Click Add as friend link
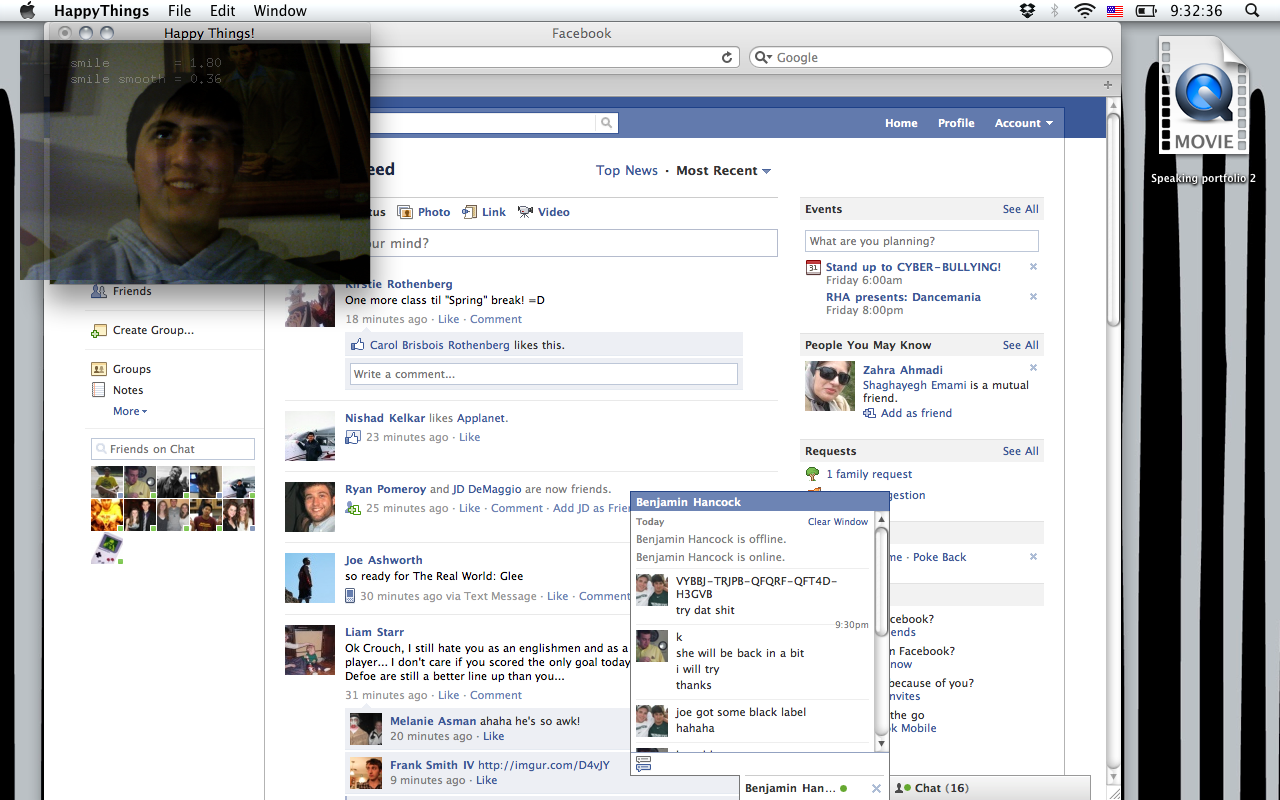 tap(915, 413)
